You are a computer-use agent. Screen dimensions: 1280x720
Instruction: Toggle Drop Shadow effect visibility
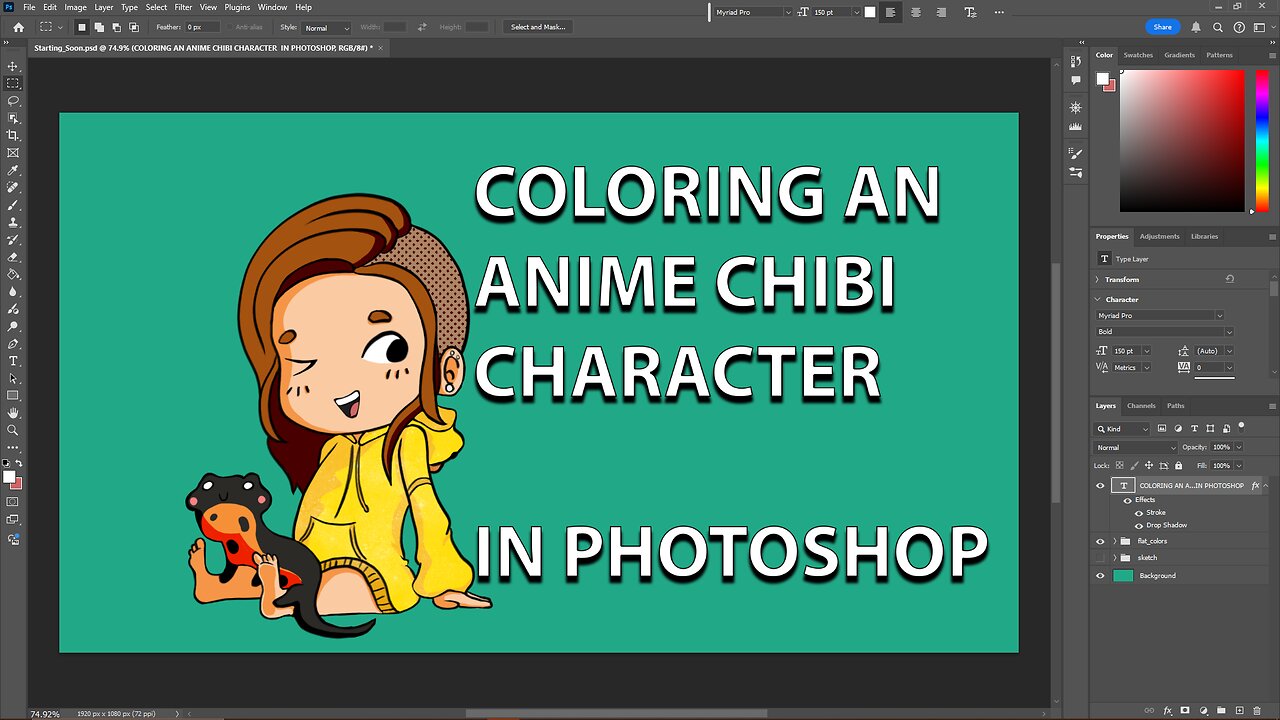(x=1138, y=525)
